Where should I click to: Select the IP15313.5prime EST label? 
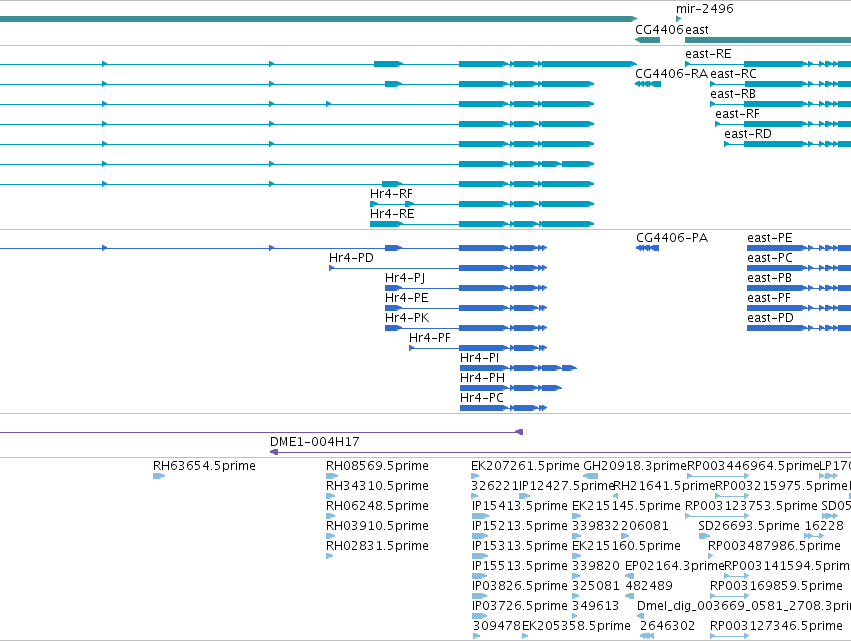(519, 546)
